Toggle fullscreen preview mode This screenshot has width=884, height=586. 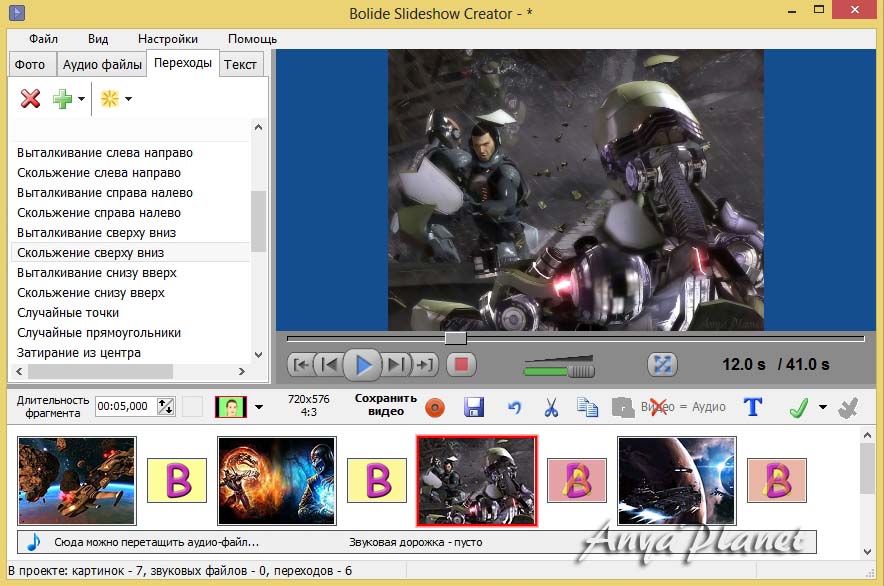pyautogui.click(x=662, y=365)
